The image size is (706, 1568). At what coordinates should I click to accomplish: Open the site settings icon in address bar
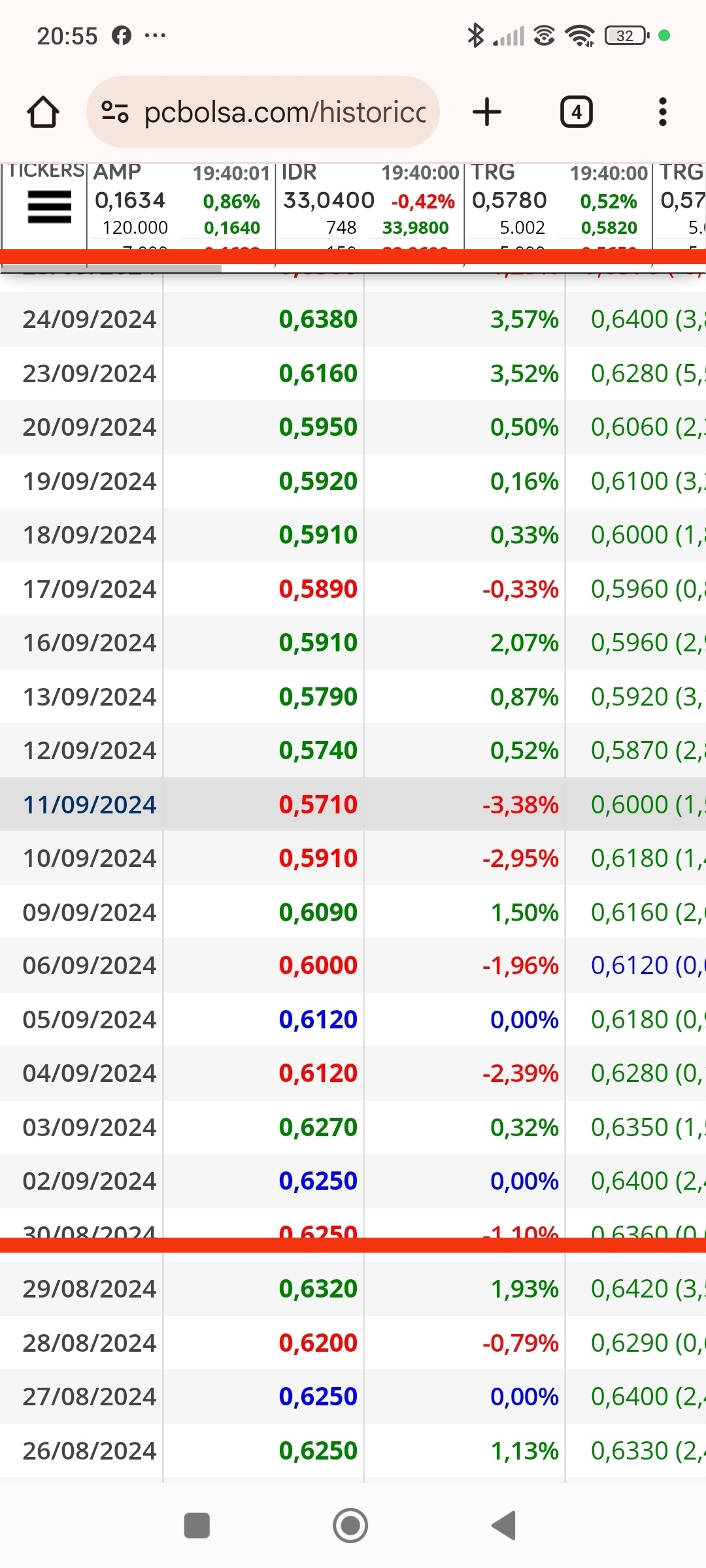[x=115, y=112]
